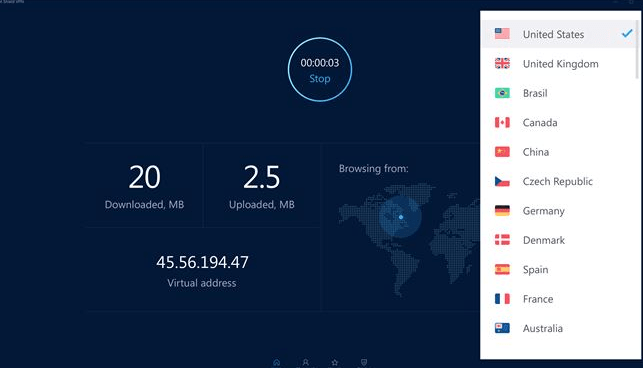
Task: Pick Brasil in the country list
Action: click(x=559, y=93)
